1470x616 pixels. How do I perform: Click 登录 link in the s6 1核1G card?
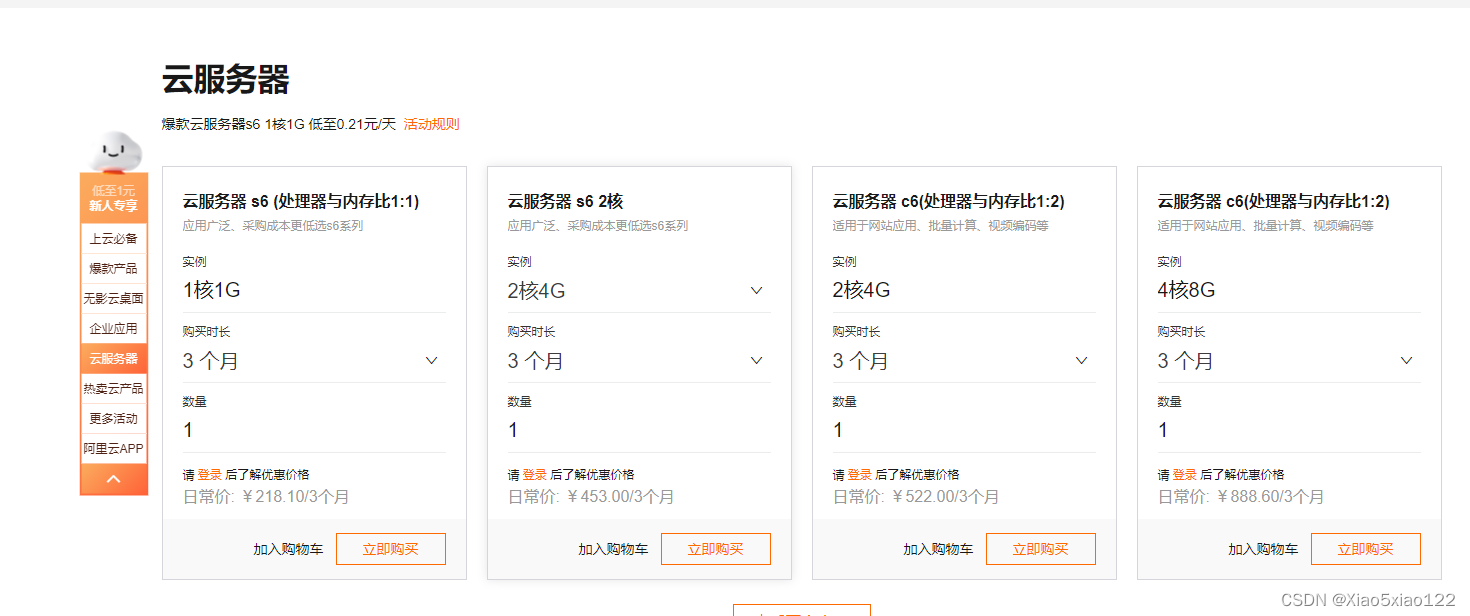[x=209, y=475]
